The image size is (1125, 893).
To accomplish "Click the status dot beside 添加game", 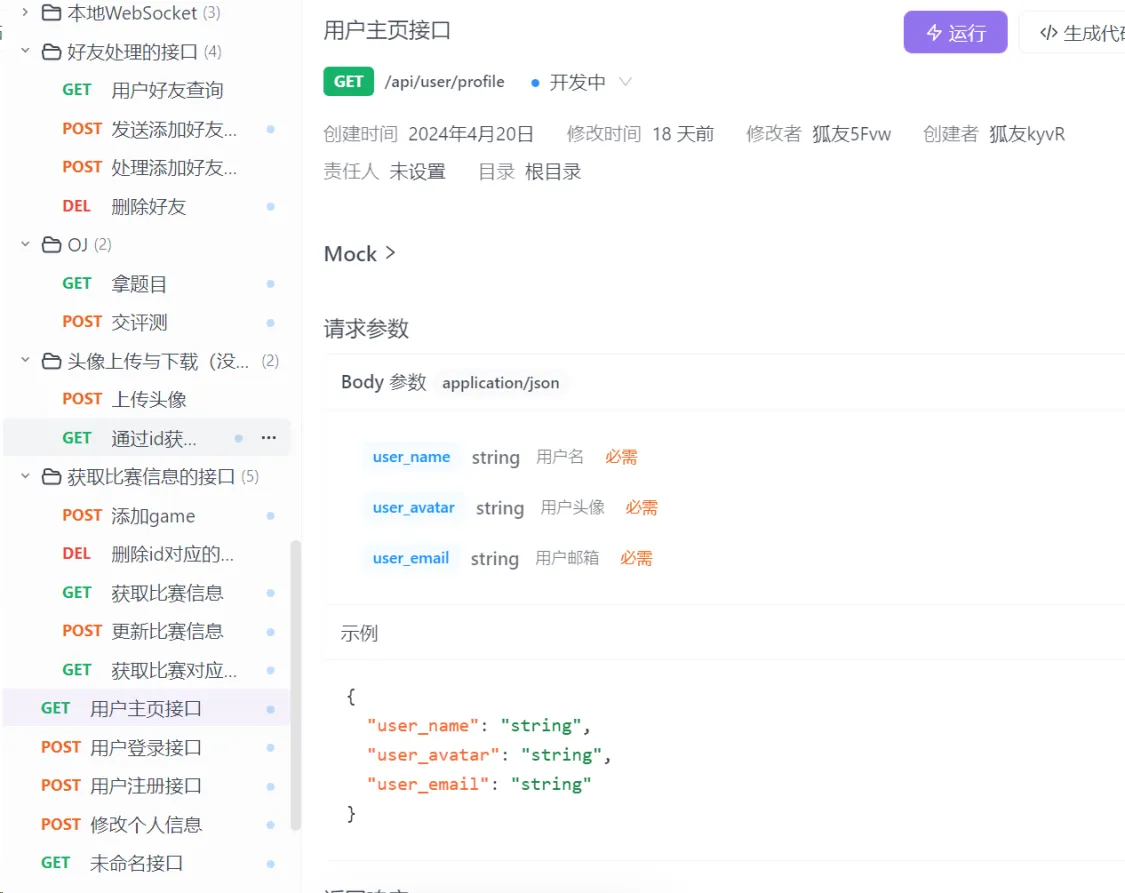I will tap(270, 516).
